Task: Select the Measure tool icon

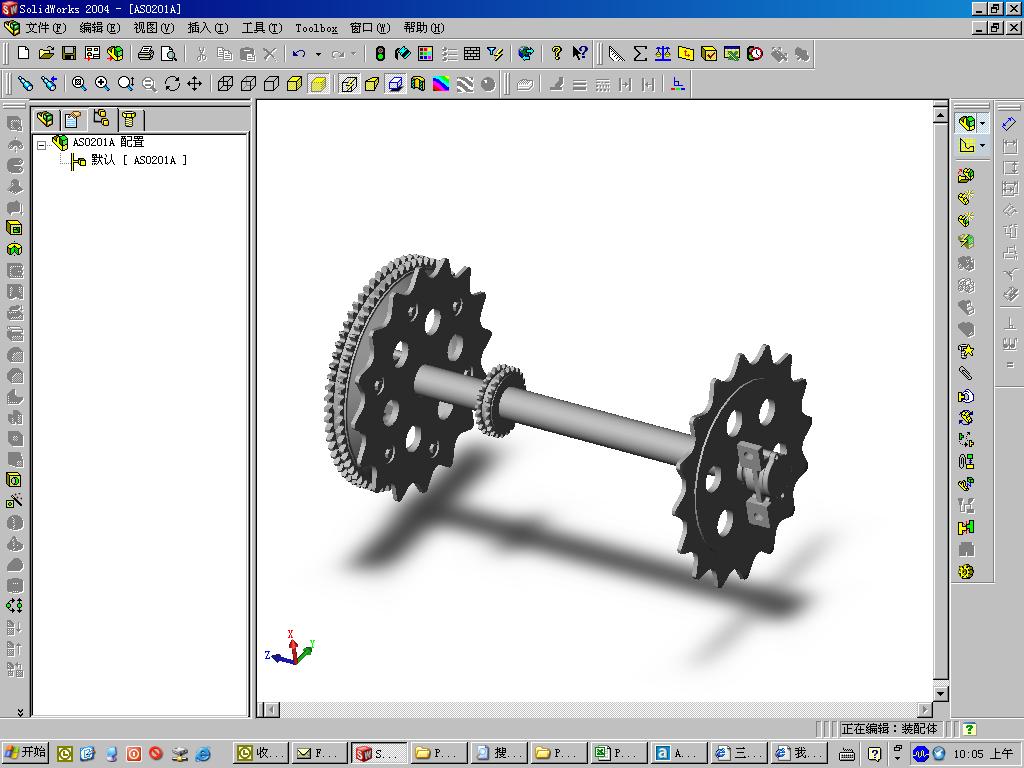Action: [x=616, y=54]
